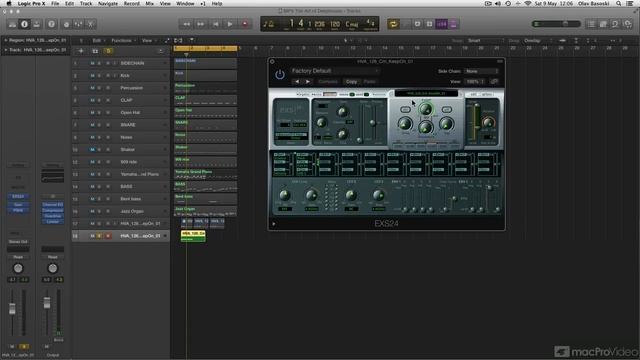Toggle the Inspector icon in toolbar
Screen dimensions: 640x360
24,24
